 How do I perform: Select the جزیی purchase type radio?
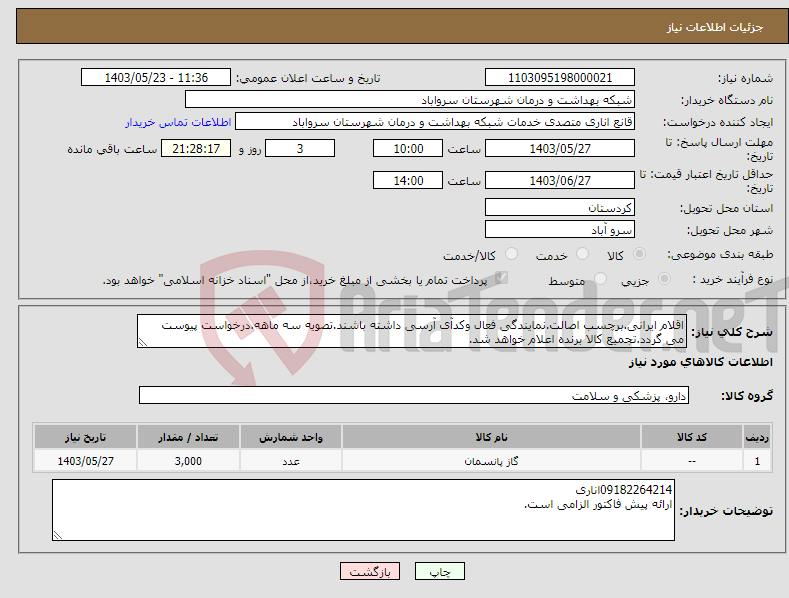(664, 279)
